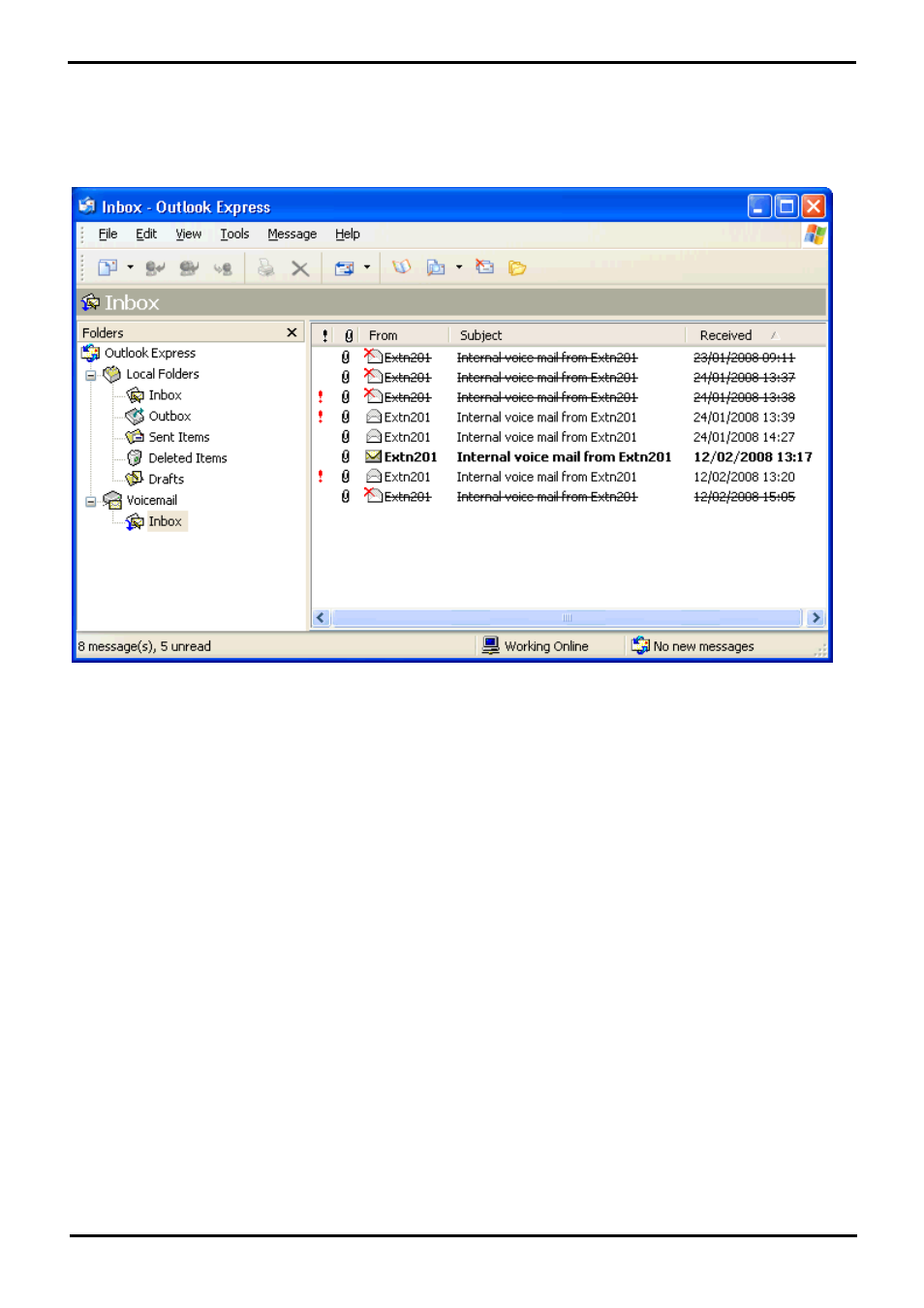Click the IMAP folders icon

(x=517, y=268)
